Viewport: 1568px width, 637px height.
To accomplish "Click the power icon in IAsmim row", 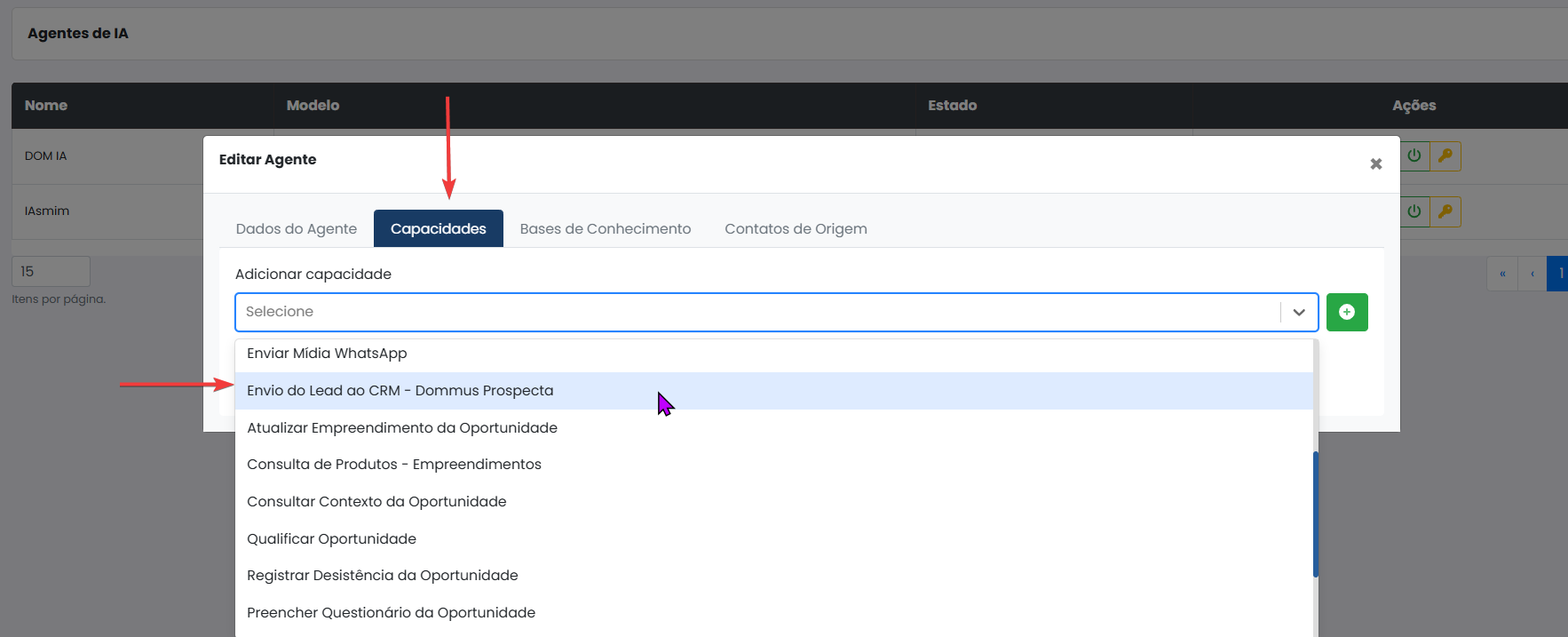I will 1414,211.
